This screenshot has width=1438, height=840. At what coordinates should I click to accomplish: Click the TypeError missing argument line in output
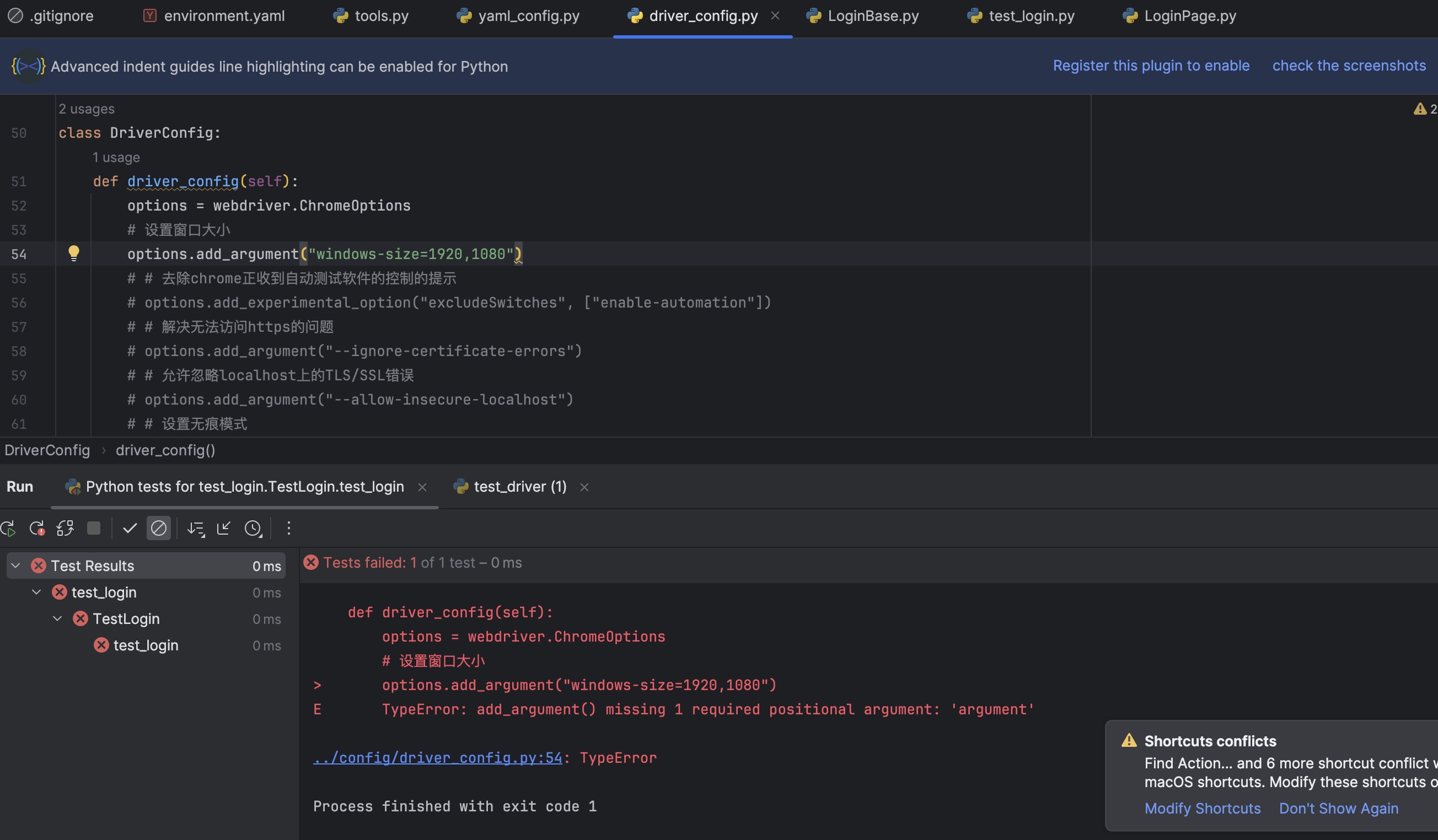click(708, 709)
